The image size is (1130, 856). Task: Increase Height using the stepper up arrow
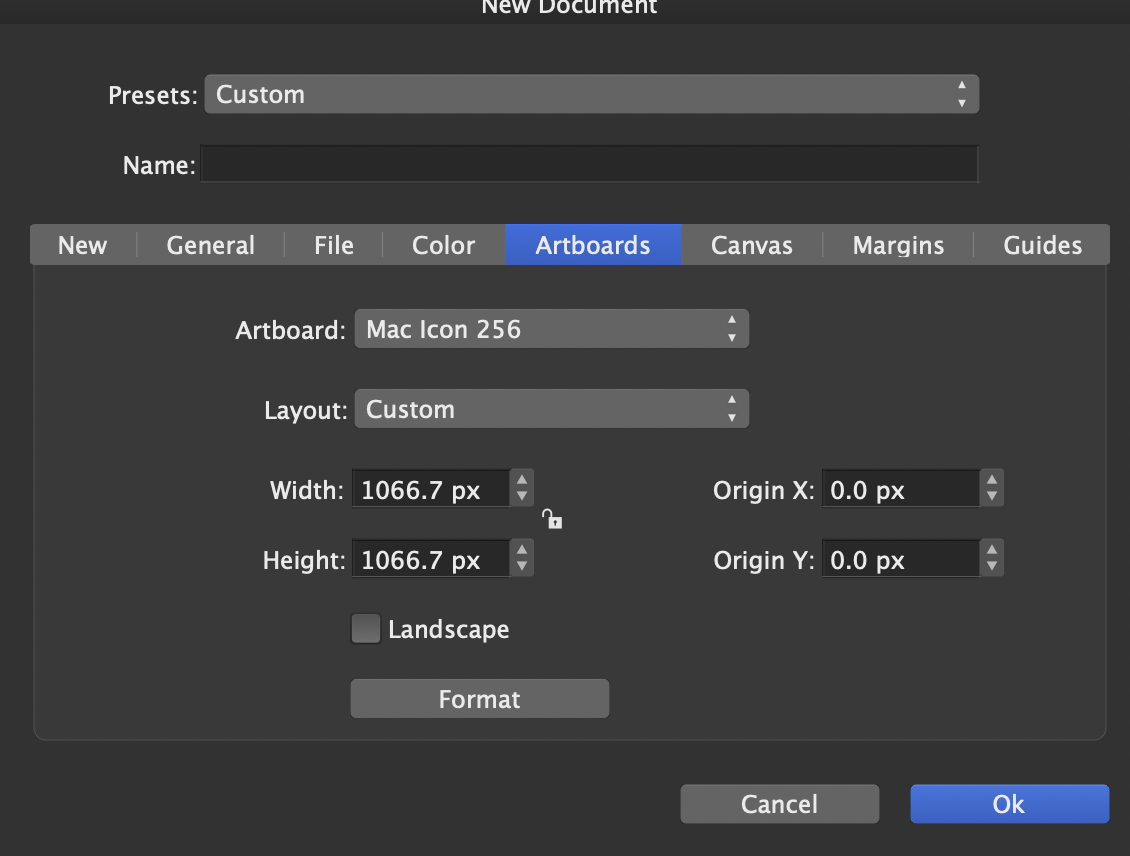(522, 550)
